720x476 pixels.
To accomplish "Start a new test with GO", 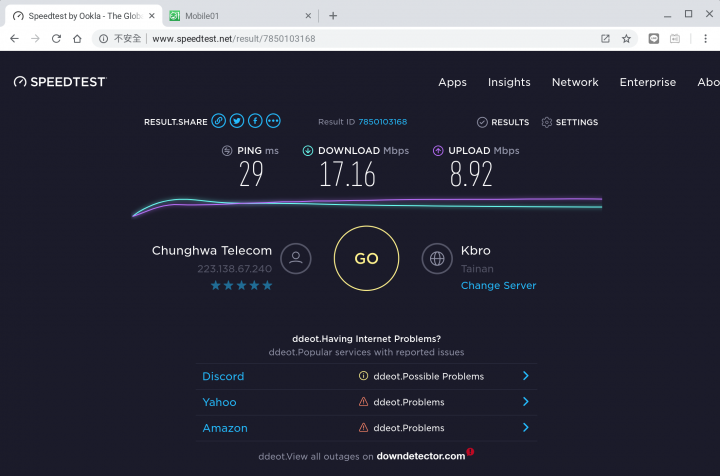I will pos(366,258).
